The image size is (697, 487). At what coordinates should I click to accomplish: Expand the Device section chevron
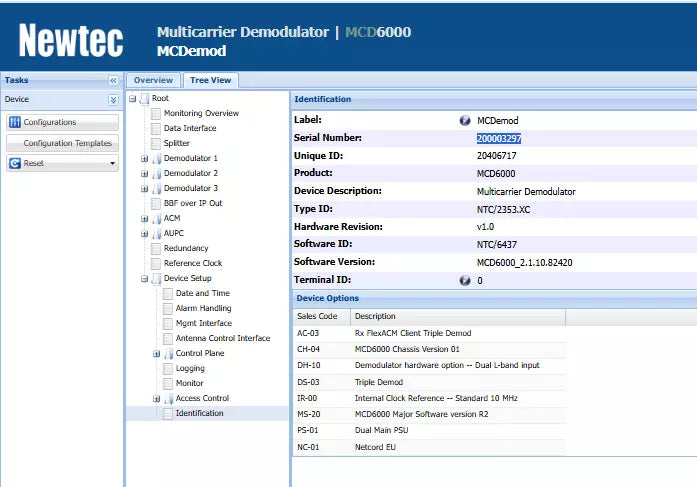pos(113,100)
